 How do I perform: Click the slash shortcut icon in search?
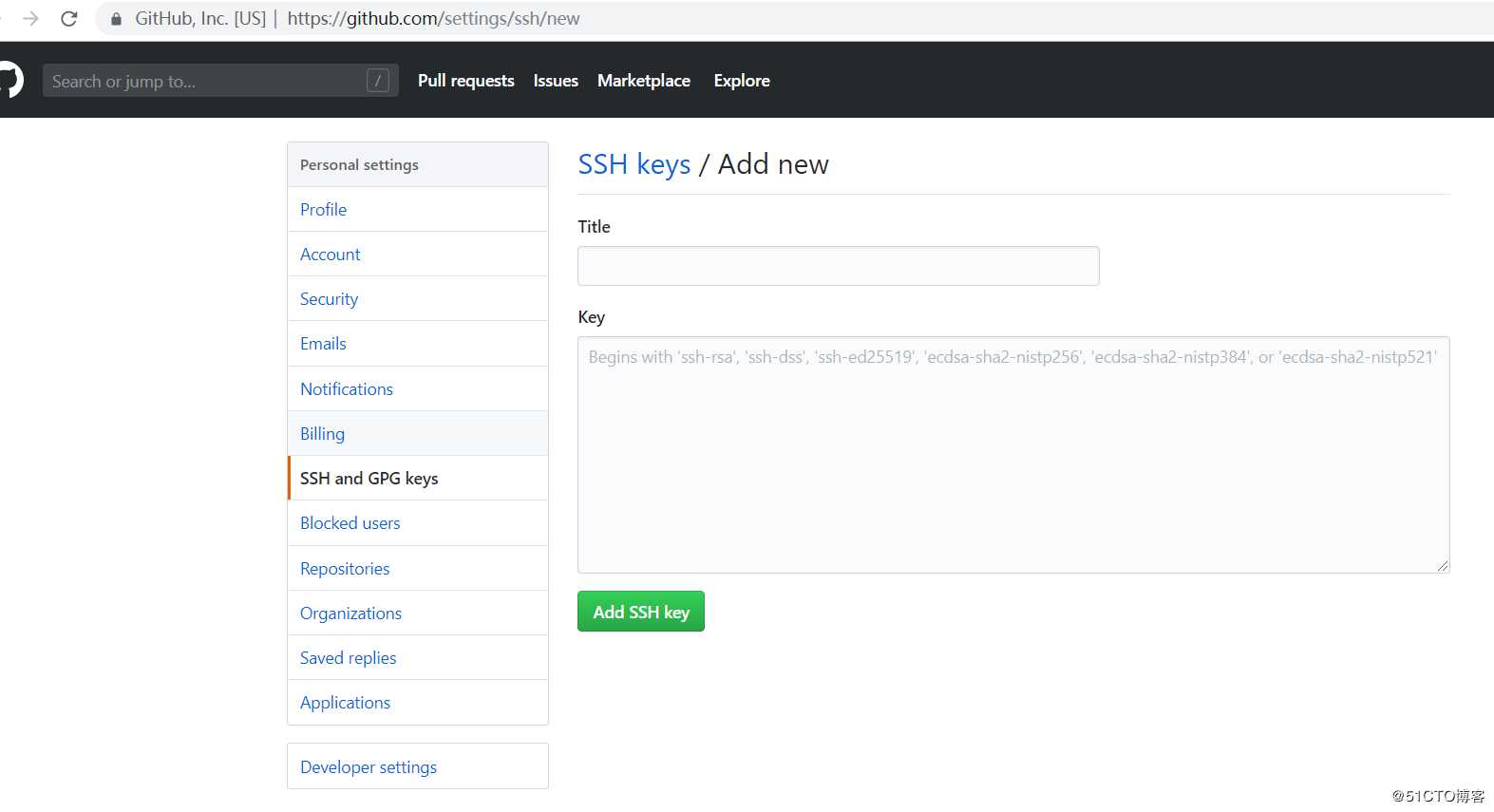tap(378, 81)
